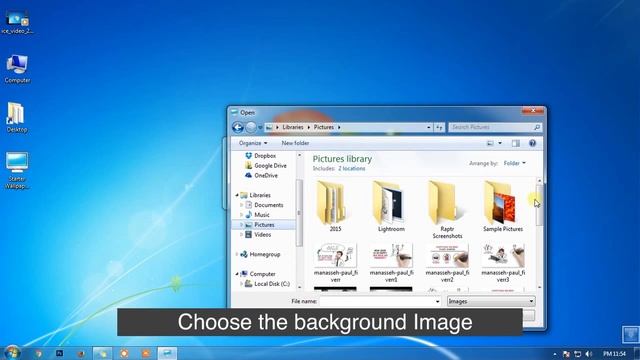The image size is (640, 360).
Task: Select the manasseh-paul_fiverr1 thumbnail
Action: point(391,263)
